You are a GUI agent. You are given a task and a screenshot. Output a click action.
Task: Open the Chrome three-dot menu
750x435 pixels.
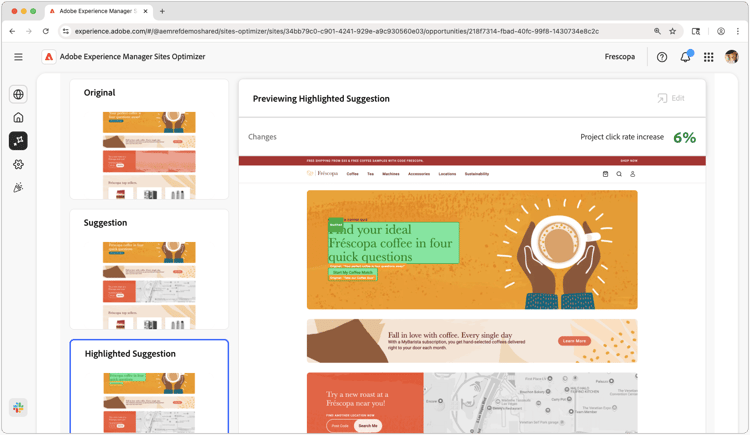click(738, 31)
